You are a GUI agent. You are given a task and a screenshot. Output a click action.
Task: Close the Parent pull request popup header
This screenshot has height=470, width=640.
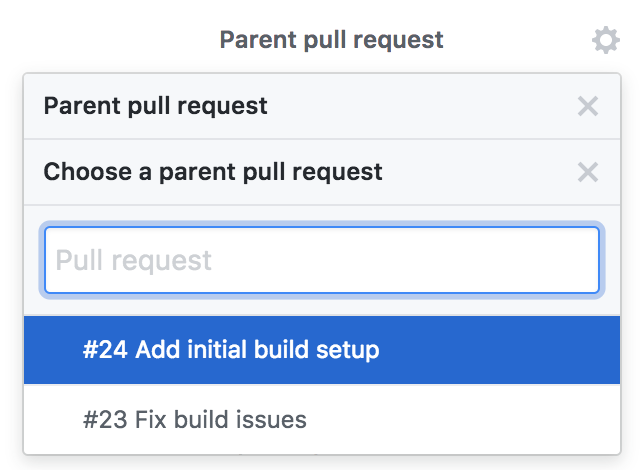pos(588,106)
